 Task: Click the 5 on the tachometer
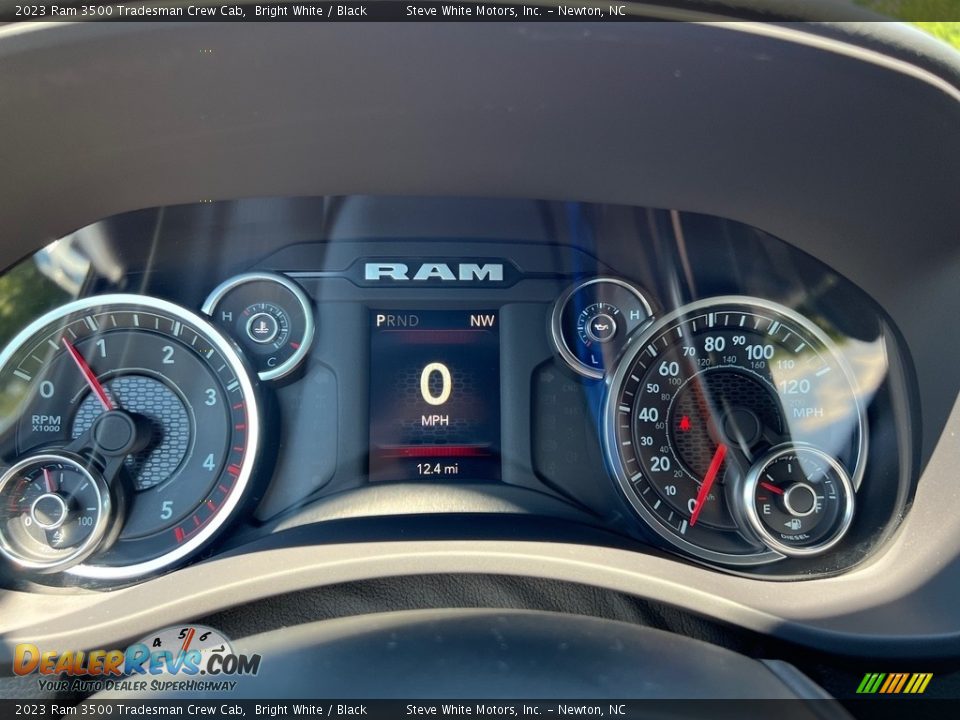(167, 510)
